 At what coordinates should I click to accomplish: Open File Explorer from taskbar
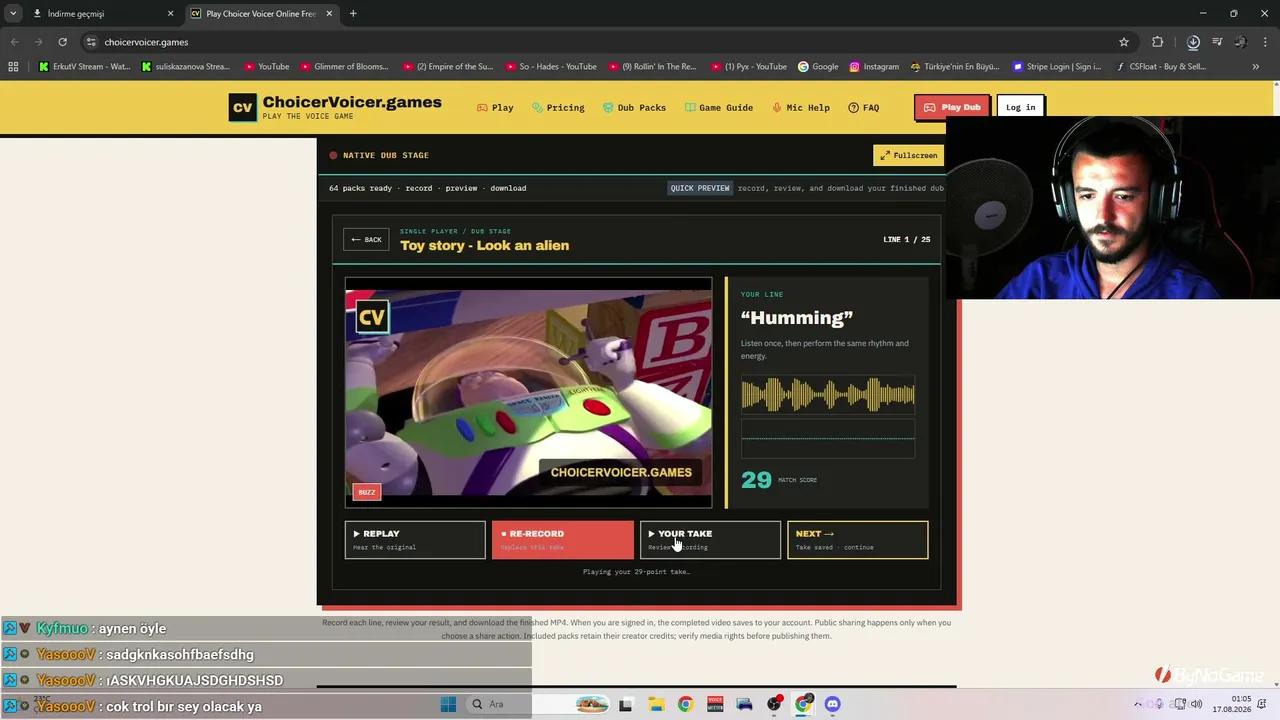655,704
